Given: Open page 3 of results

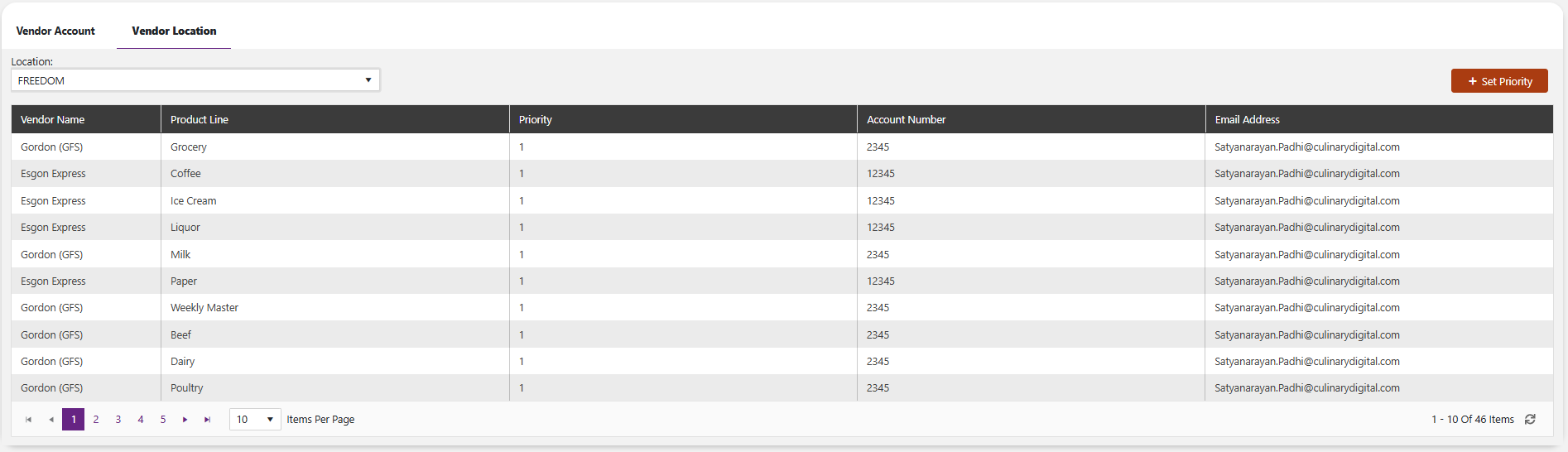Looking at the screenshot, I should coord(118,420).
